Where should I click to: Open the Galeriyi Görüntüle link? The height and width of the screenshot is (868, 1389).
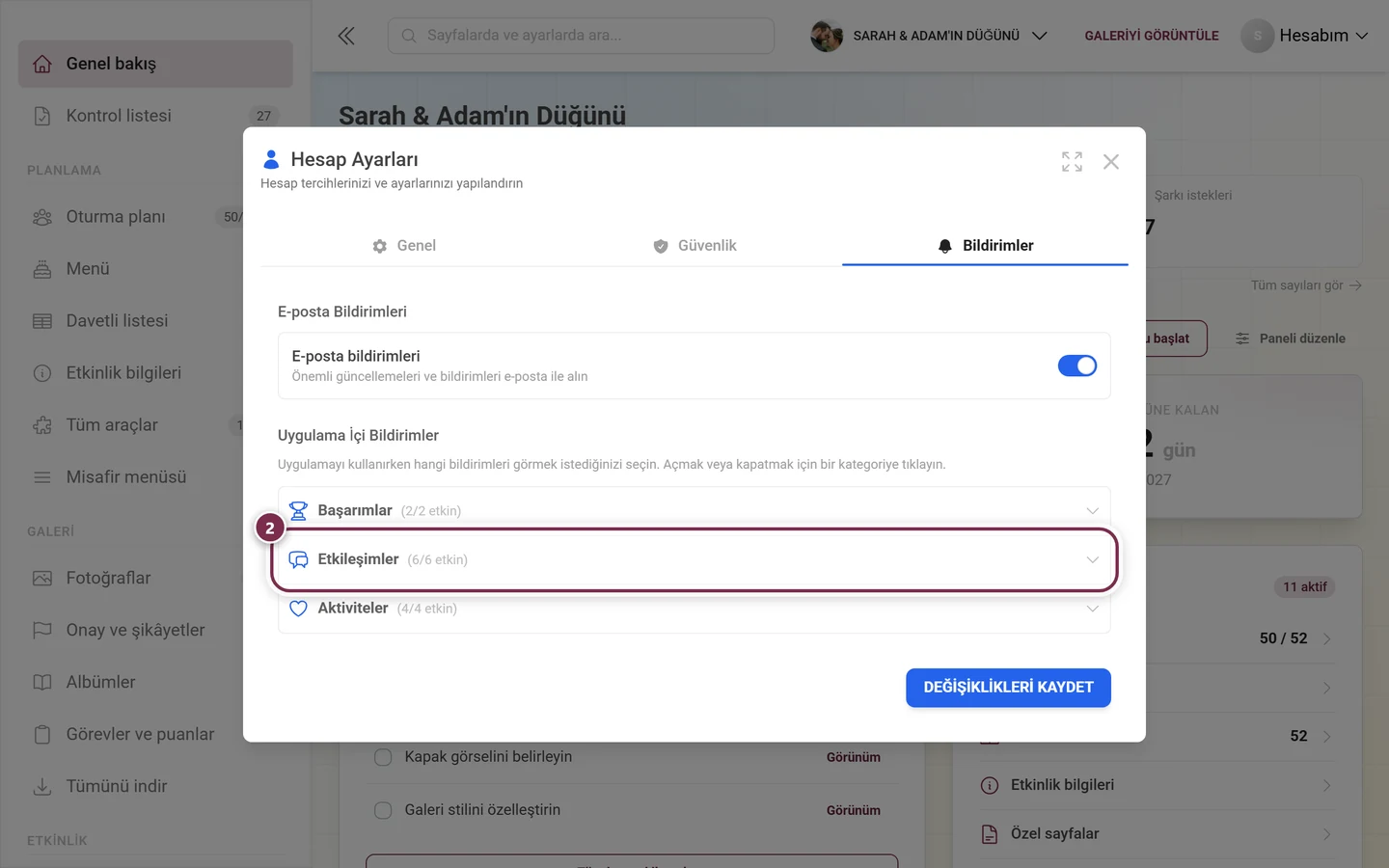tap(1152, 36)
